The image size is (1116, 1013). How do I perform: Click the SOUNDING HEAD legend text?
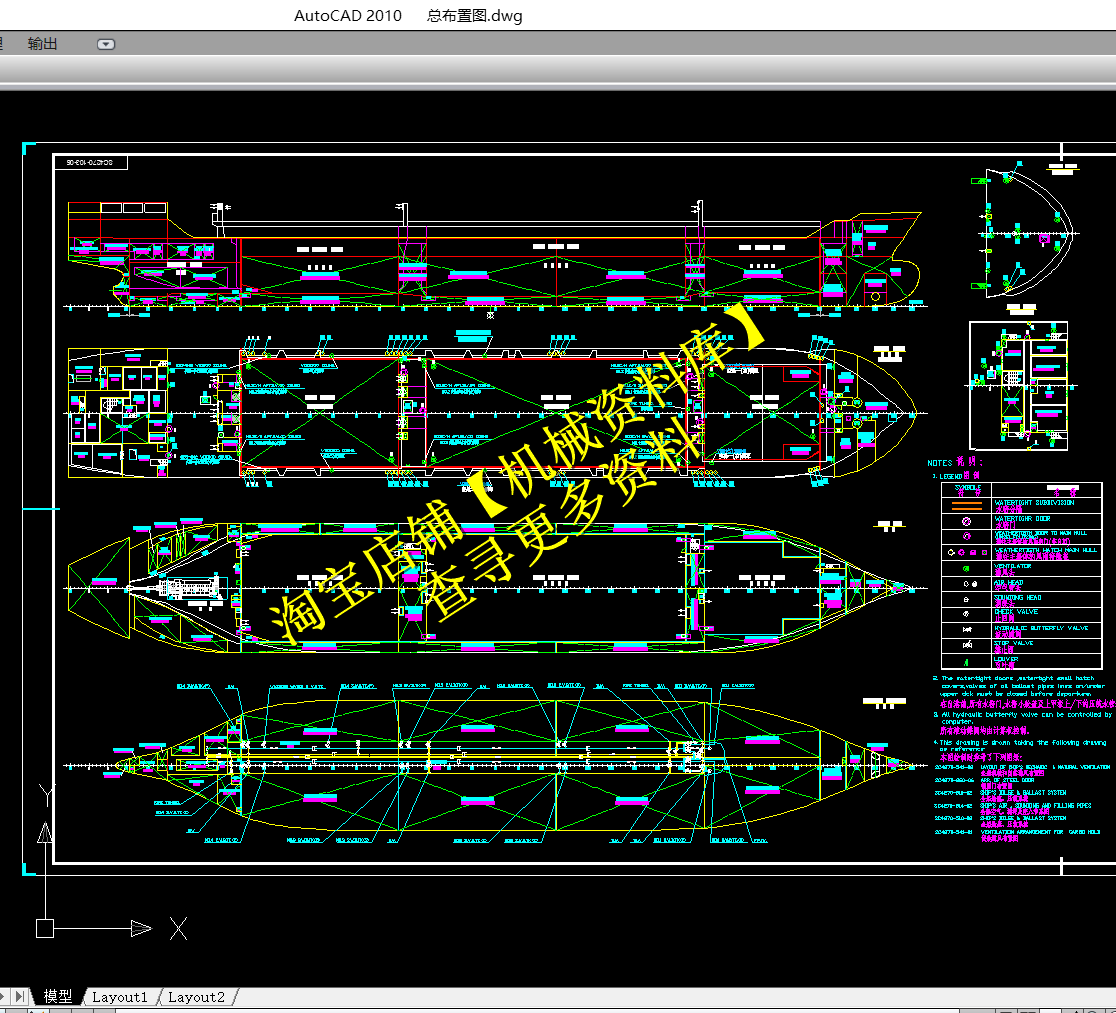tap(1018, 597)
